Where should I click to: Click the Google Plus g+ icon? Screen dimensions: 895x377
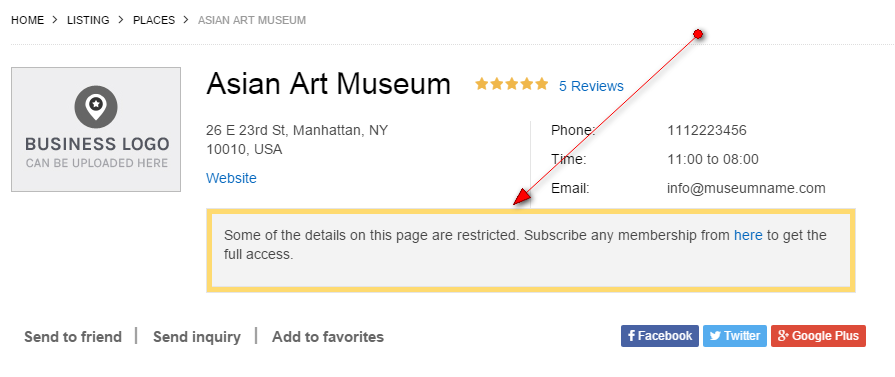click(x=783, y=336)
